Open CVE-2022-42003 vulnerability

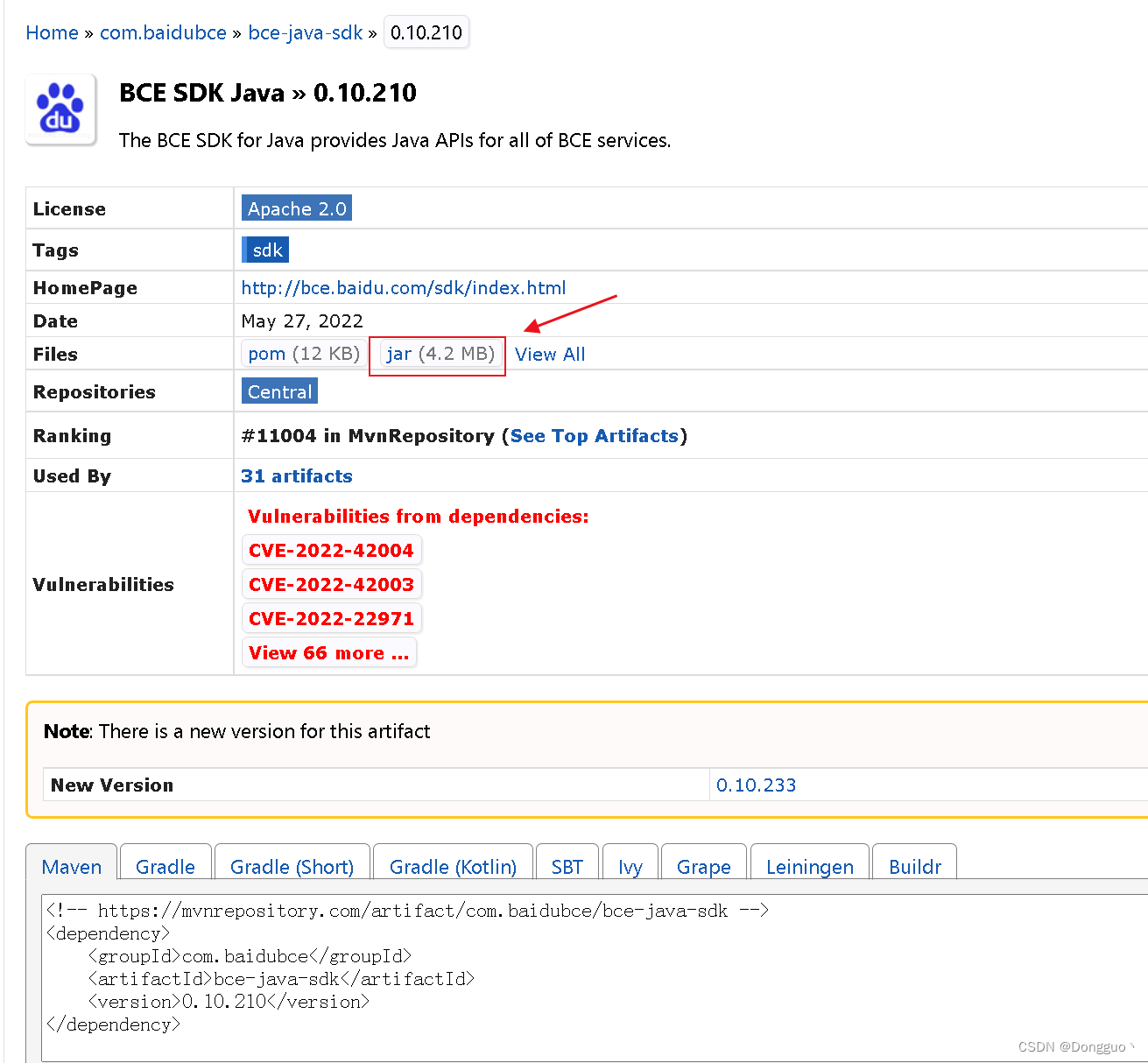click(x=331, y=584)
